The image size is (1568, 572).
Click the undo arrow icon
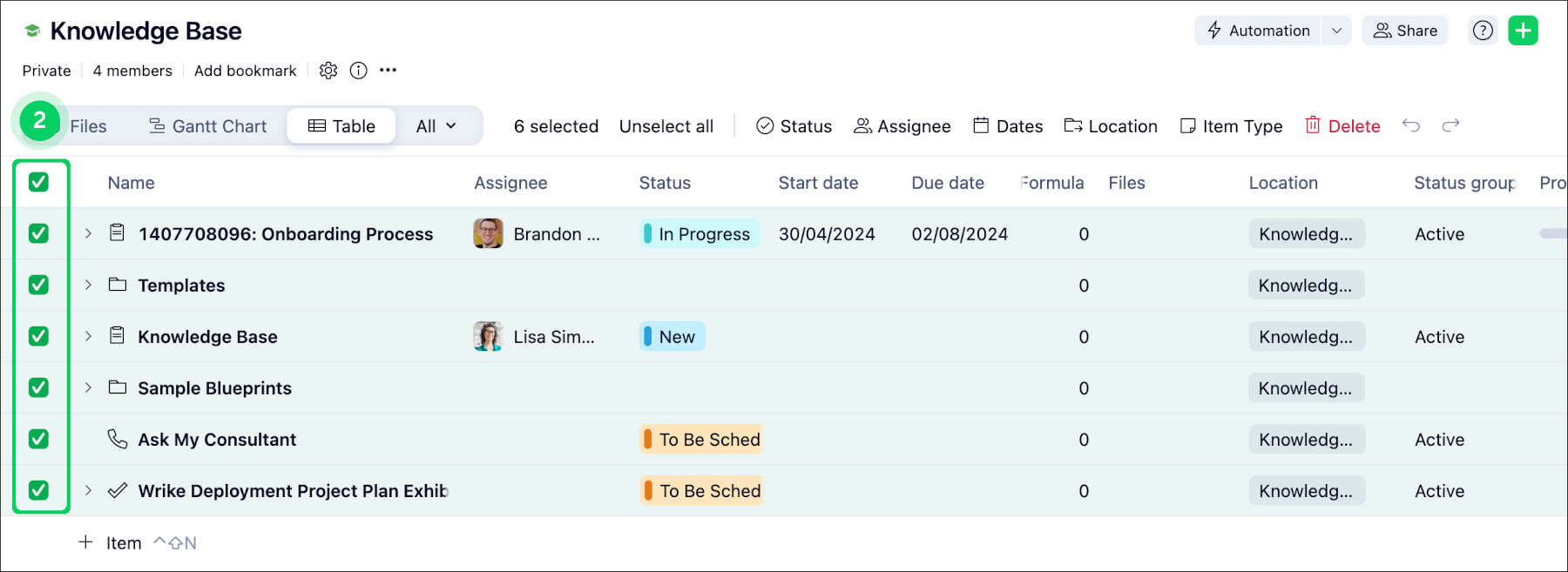tap(1411, 125)
